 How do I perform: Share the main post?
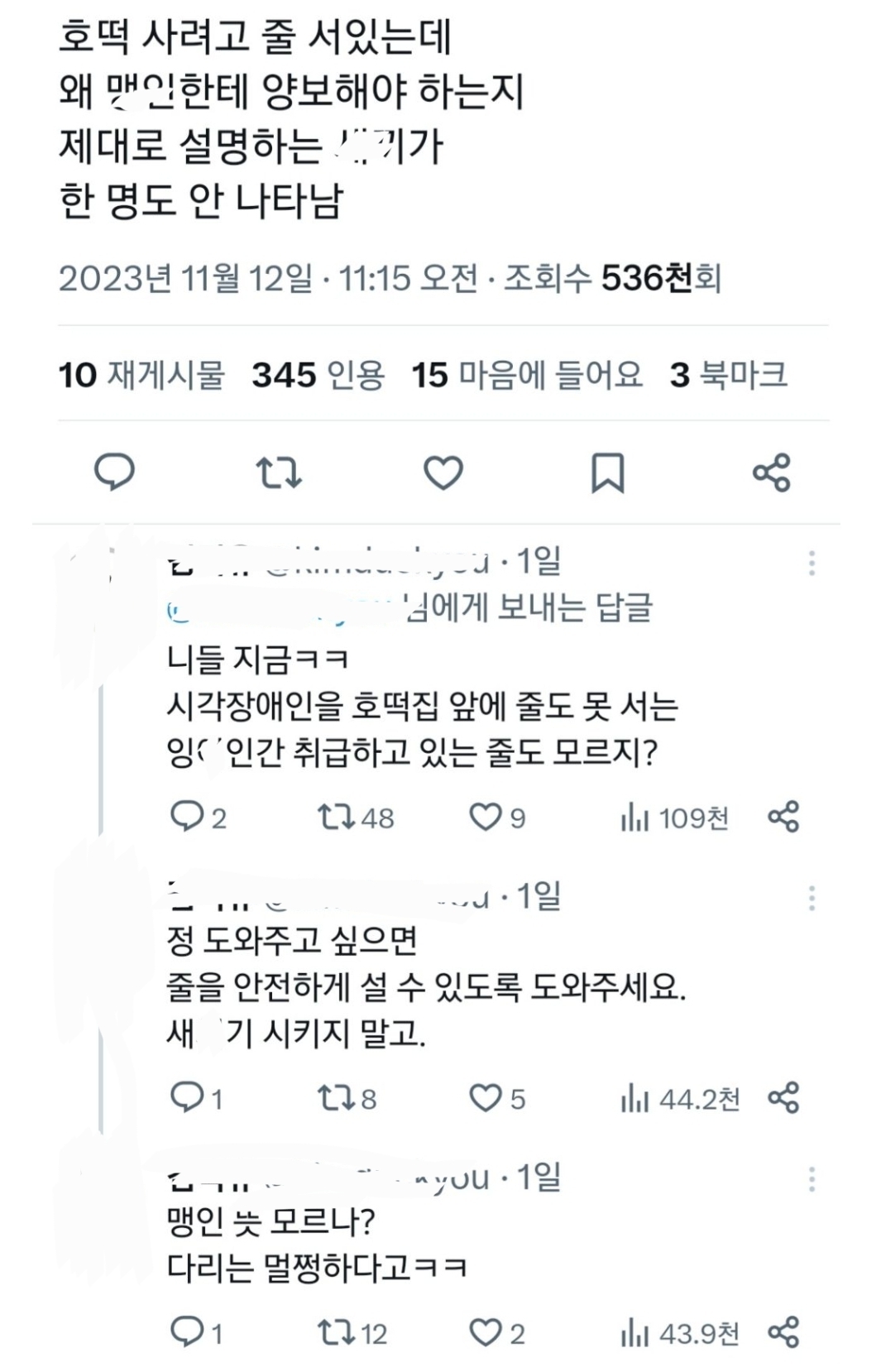(x=771, y=473)
